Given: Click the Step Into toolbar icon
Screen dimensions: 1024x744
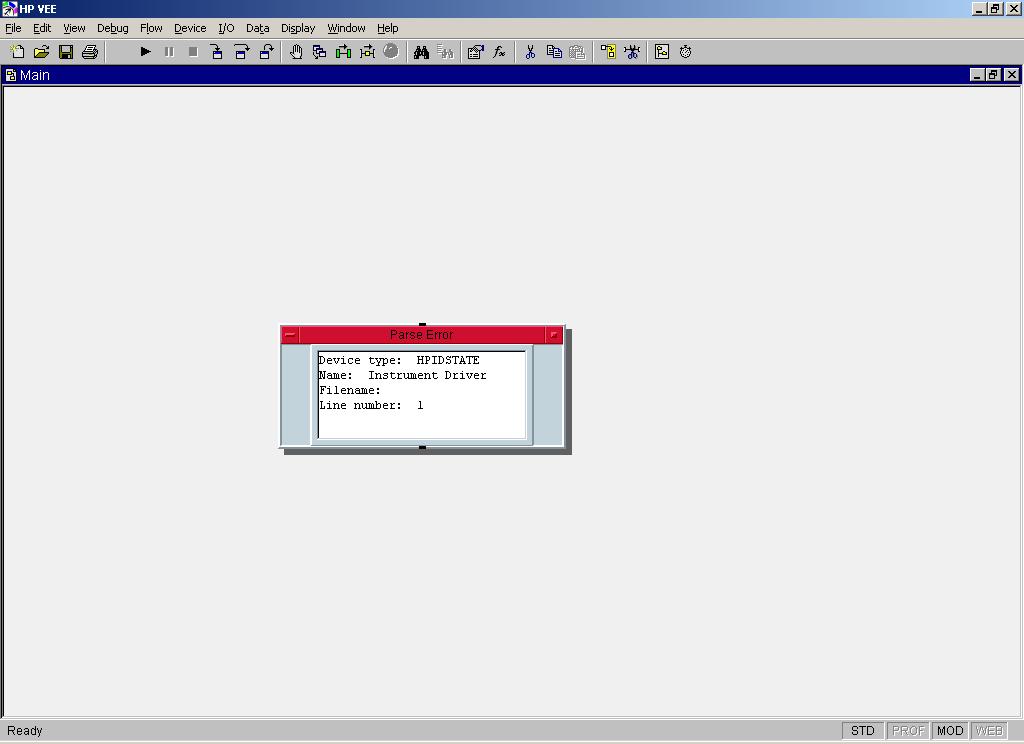Looking at the screenshot, I should [217, 52].
